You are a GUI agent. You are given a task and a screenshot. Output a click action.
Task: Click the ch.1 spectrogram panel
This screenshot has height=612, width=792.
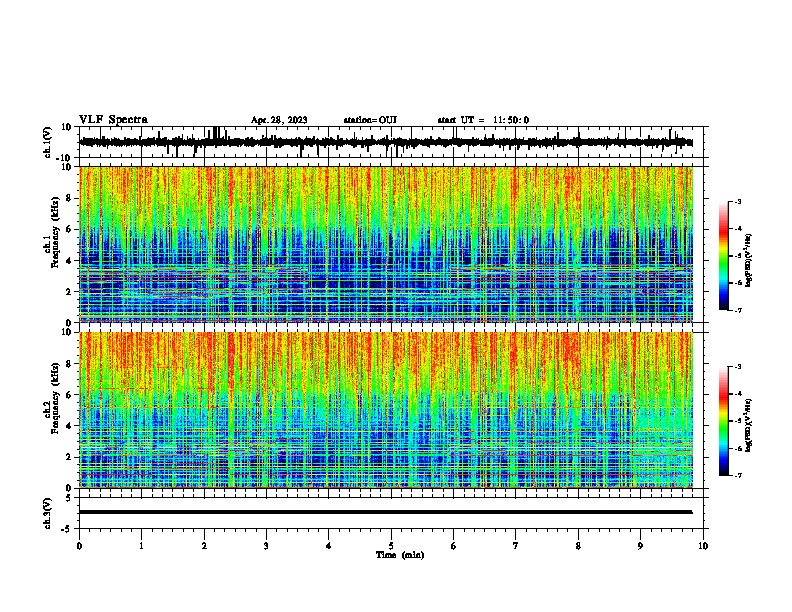(386, 244)
